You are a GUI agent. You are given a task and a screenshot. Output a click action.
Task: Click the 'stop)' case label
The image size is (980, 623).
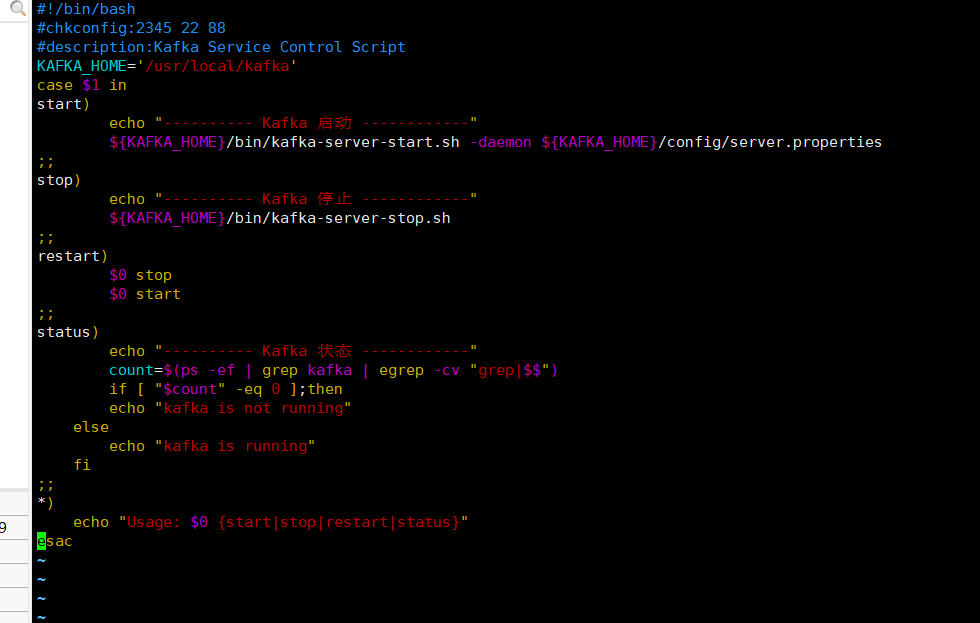[x=59, y=181]
